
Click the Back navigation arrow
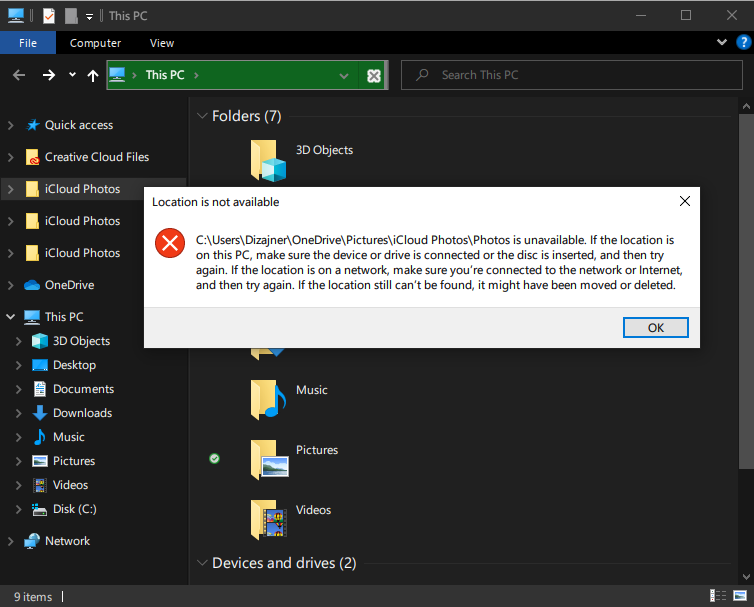coord(19,75)
